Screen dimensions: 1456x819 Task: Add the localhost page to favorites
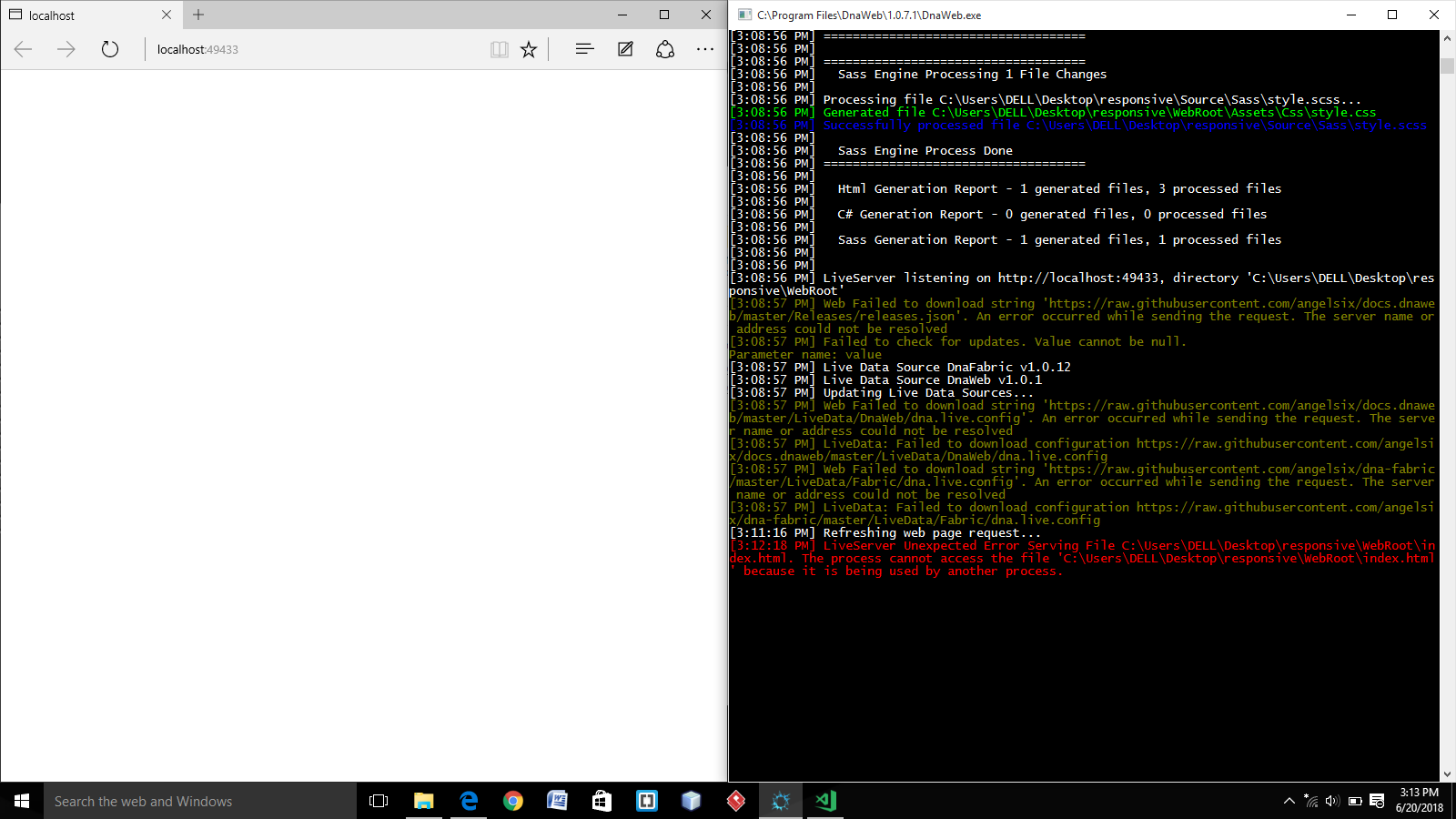tap(529, 49)
